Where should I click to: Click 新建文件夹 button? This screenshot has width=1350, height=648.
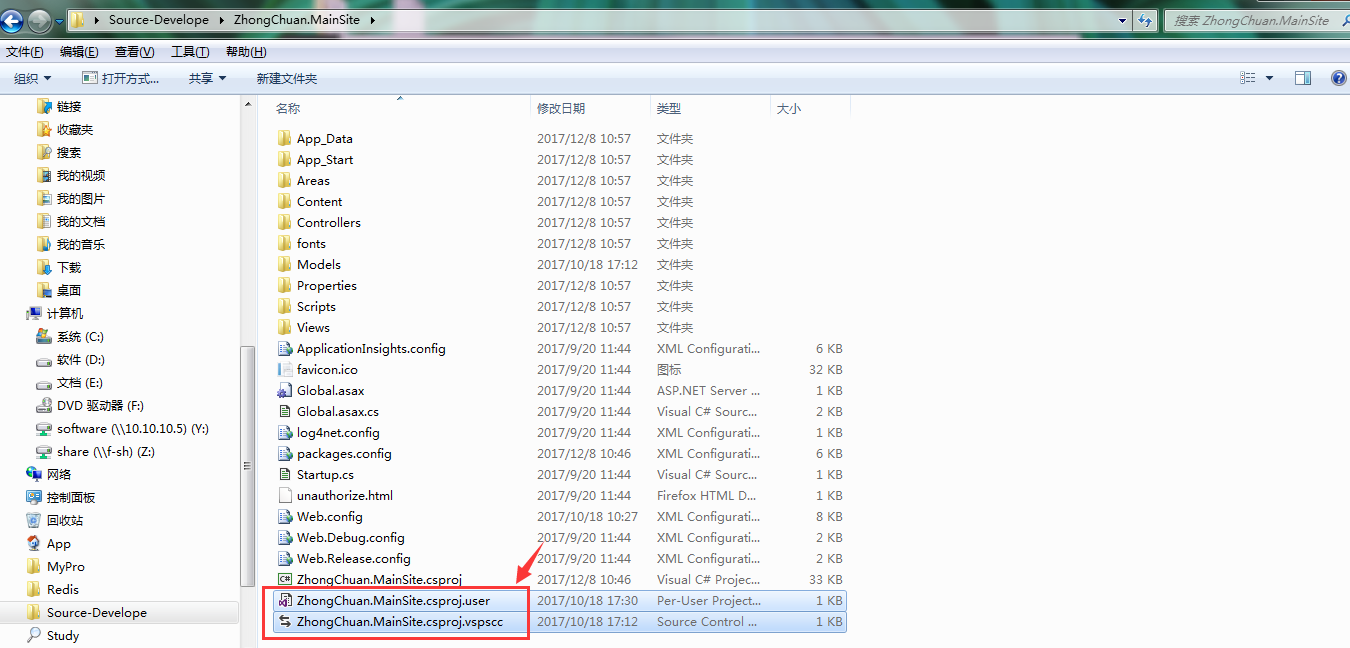coord(286,78)
